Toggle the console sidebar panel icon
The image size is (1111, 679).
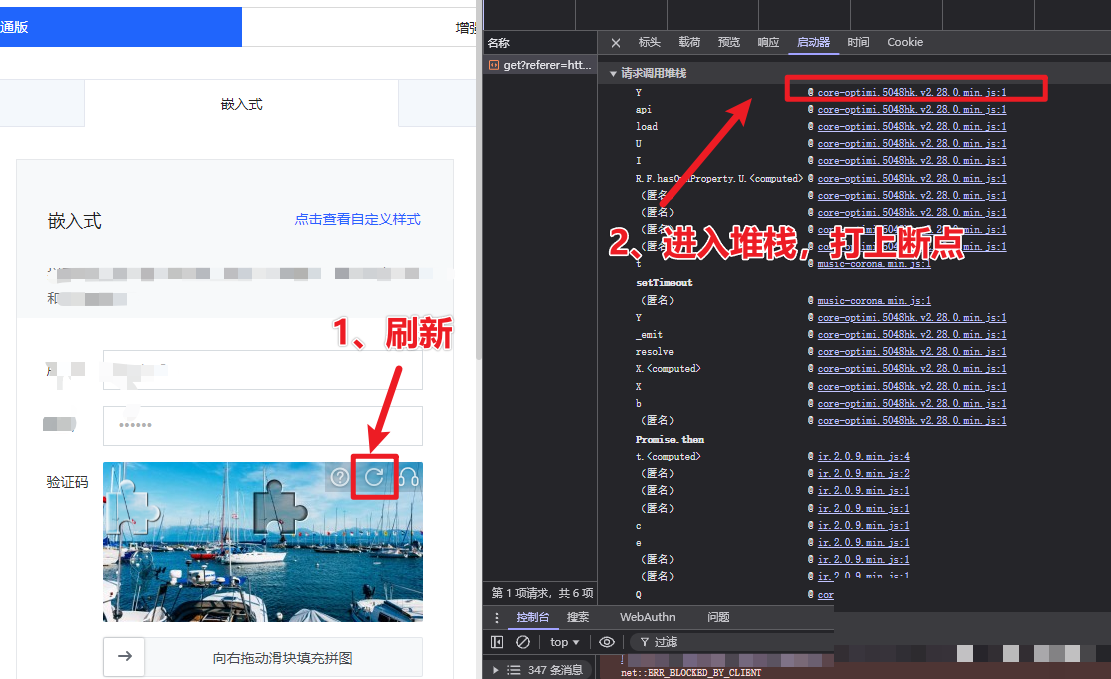[497, 642]
